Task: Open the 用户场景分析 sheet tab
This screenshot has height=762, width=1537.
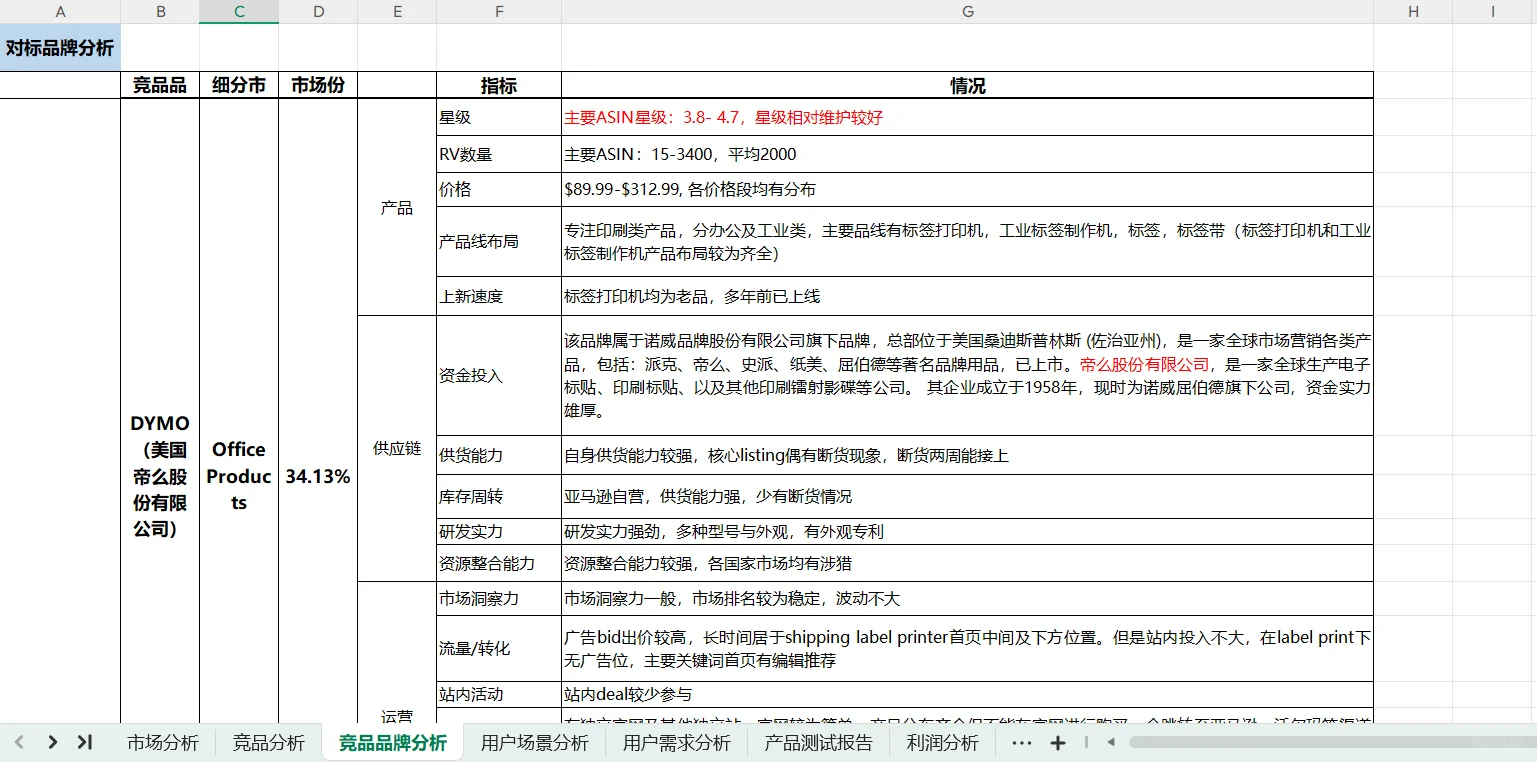Action: (535, 743)
